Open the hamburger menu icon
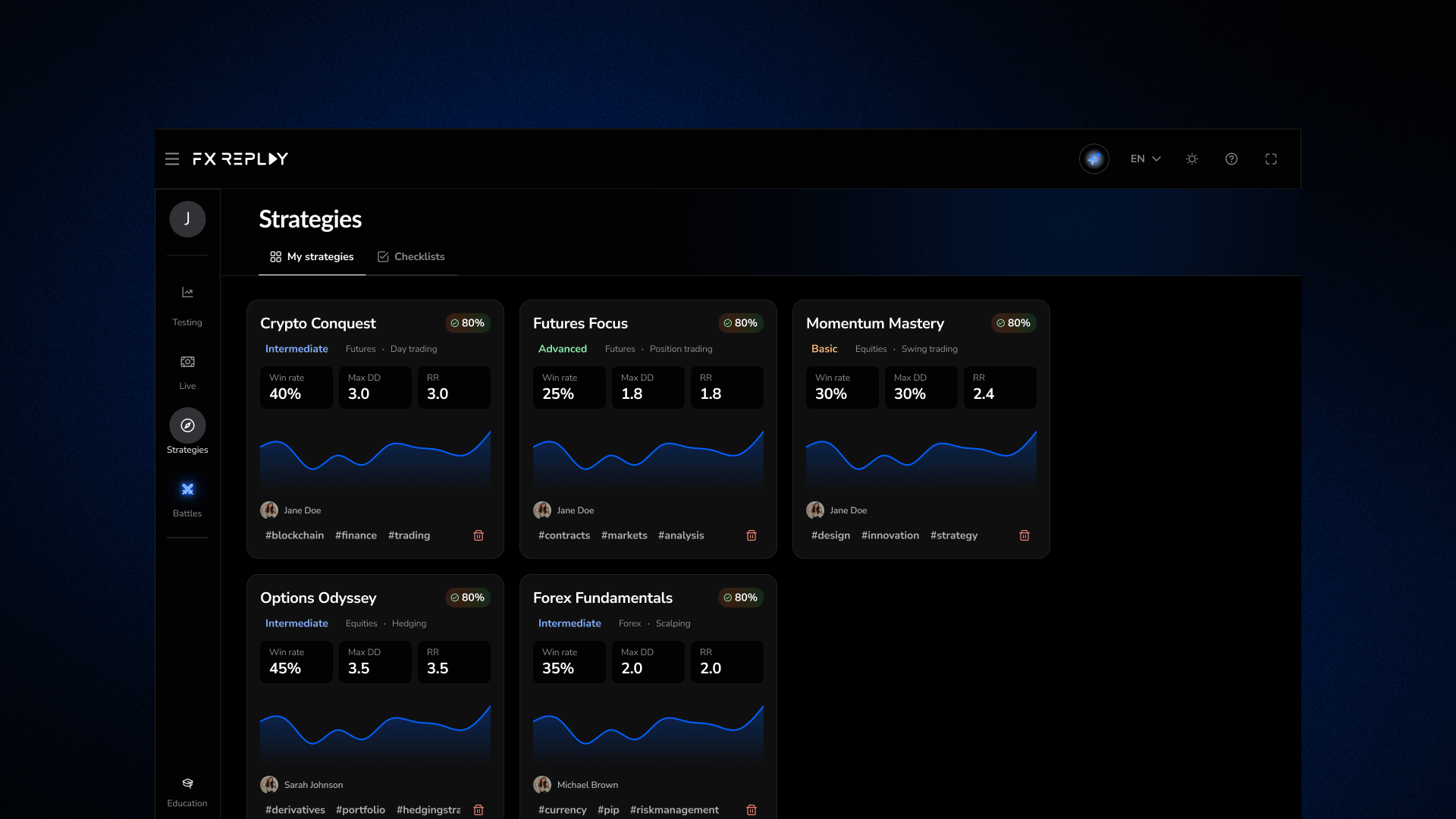Image resolution: width=1456 pixels, height=819 pixels. tap(172, 159)
